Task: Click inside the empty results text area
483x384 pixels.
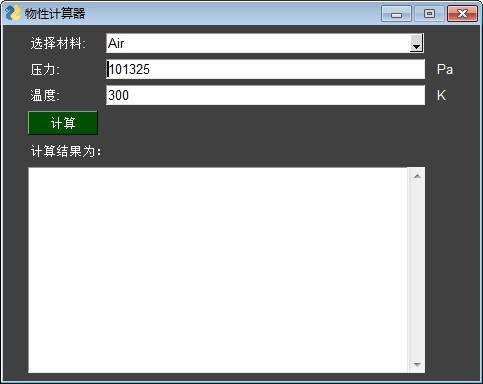Action: [218, 270]
